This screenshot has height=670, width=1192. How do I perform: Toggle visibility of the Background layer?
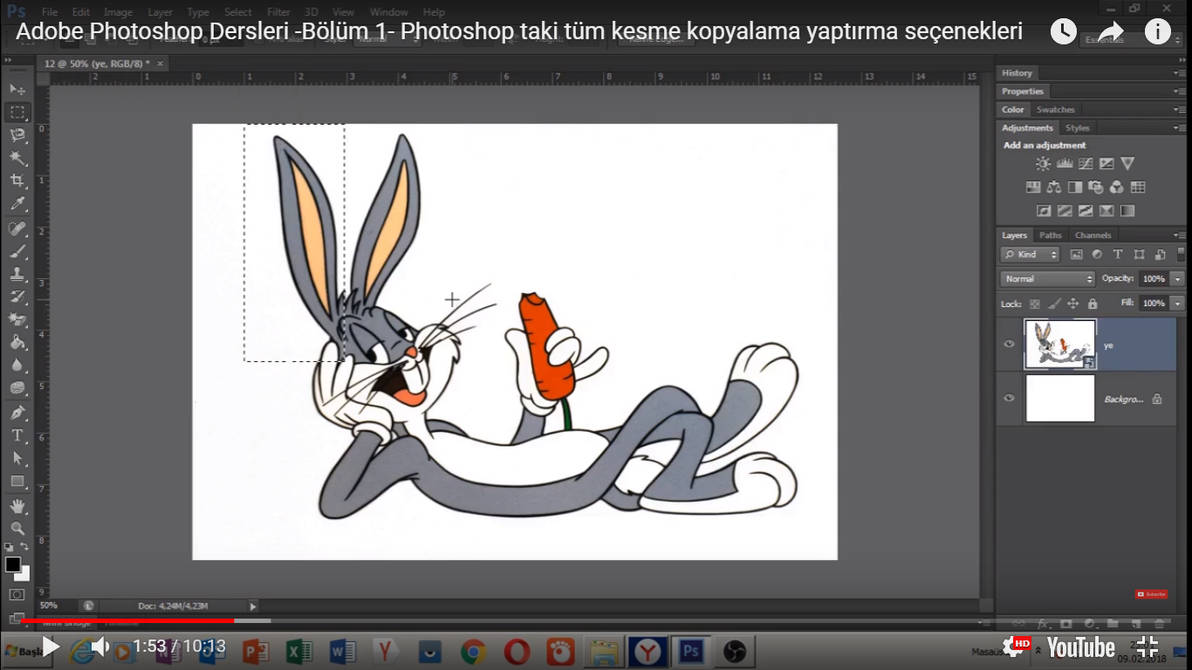(x=1009, y=398)
